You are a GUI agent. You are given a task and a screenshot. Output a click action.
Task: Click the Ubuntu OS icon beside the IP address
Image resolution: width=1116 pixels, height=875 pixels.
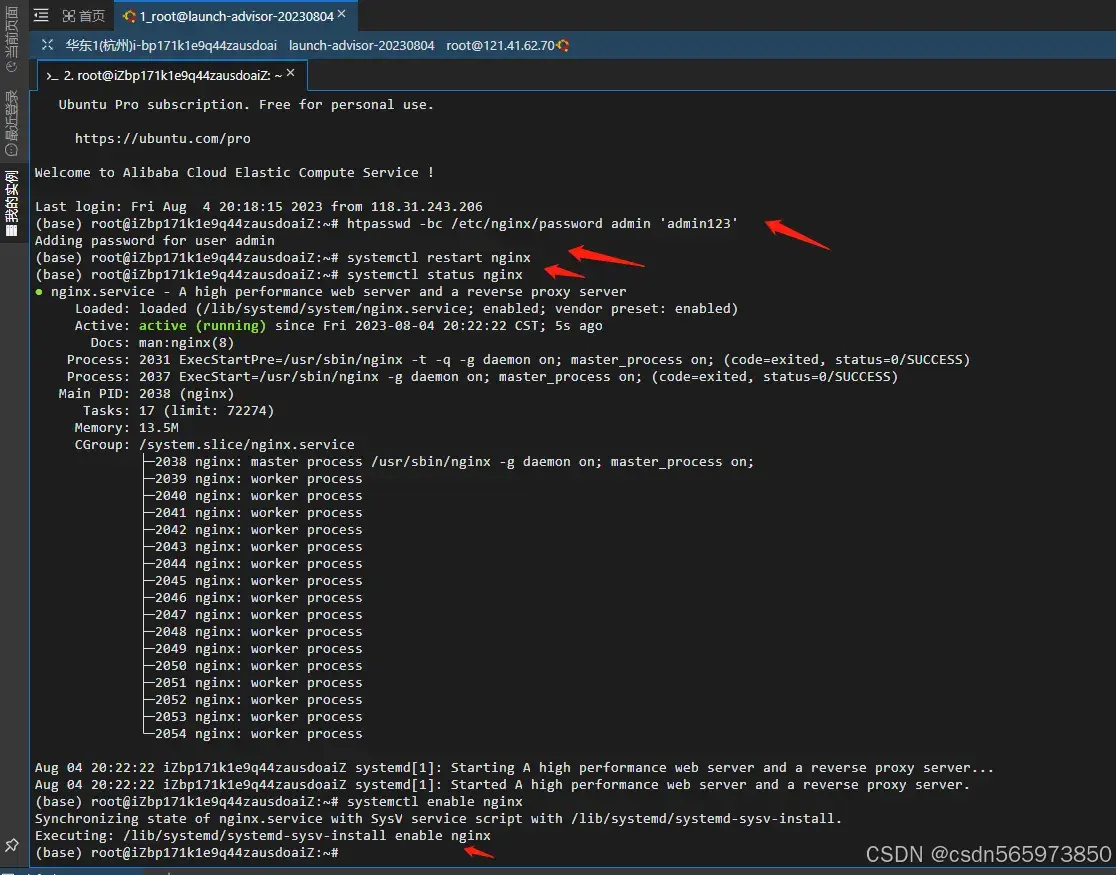(x=563, y=45)
